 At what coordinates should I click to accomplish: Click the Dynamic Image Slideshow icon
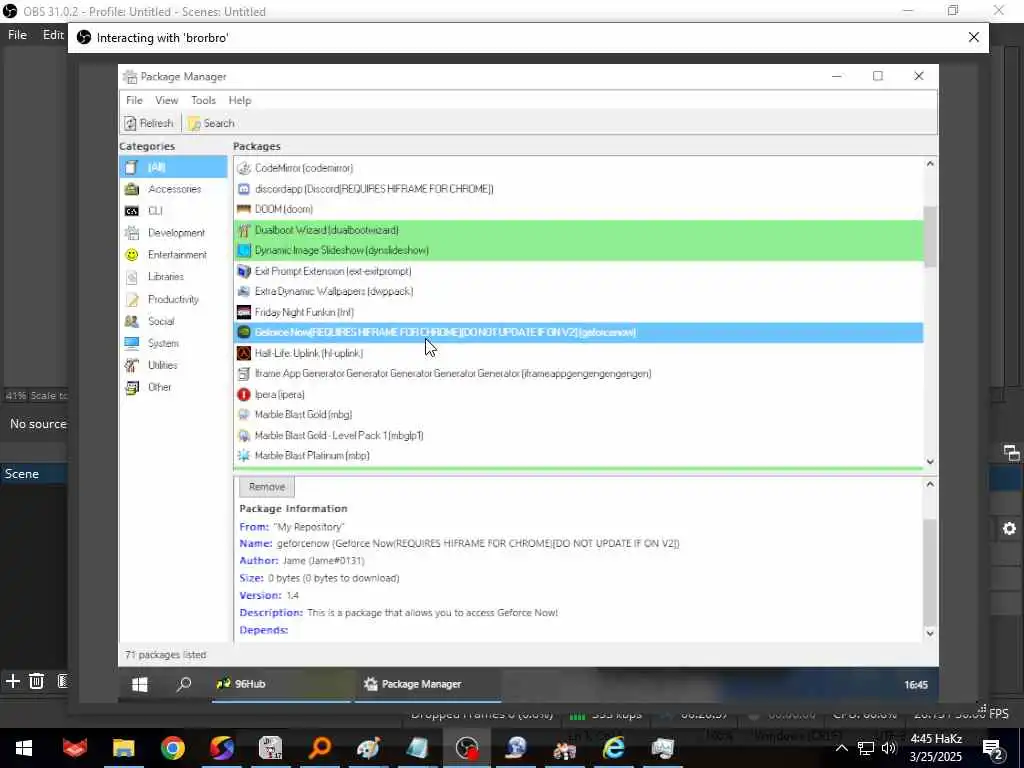[244, 250]
